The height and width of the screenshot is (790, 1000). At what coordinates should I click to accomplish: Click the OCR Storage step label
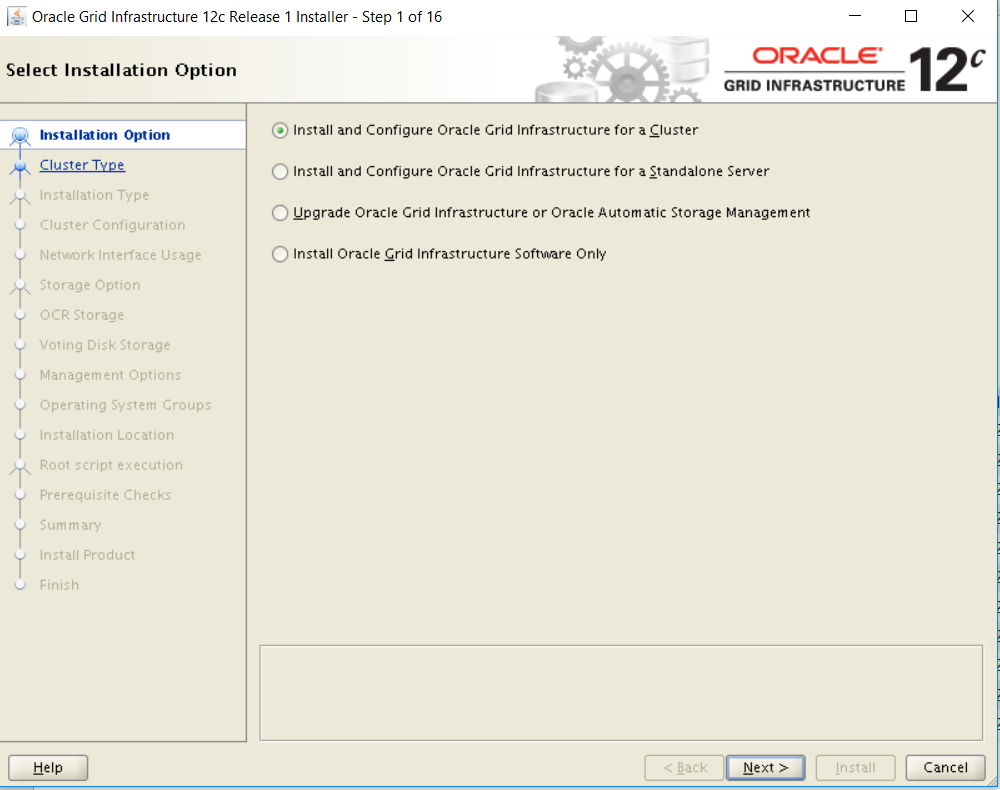(x=82, y=315)
